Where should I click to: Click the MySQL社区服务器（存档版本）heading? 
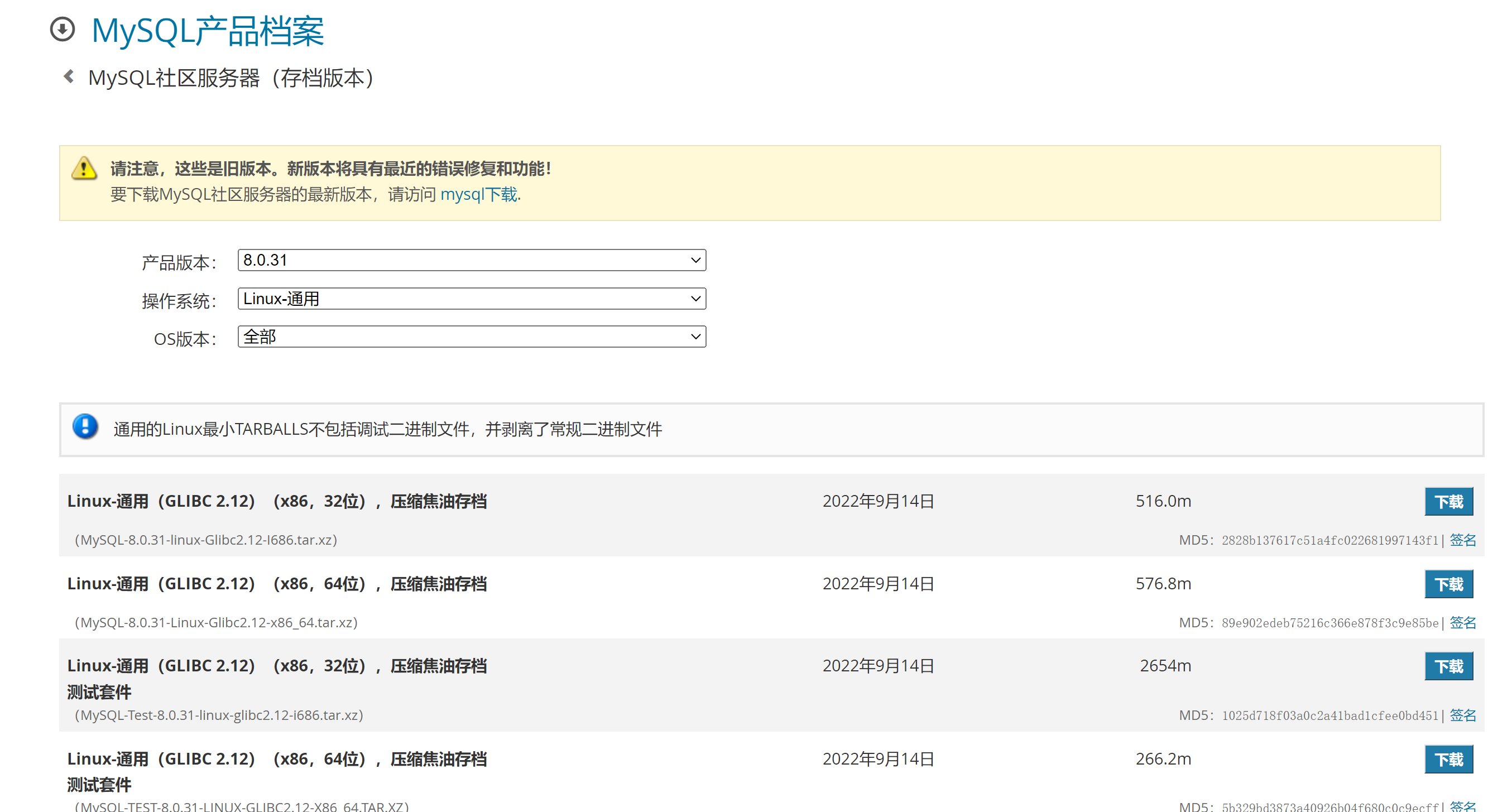coord(232,77)
